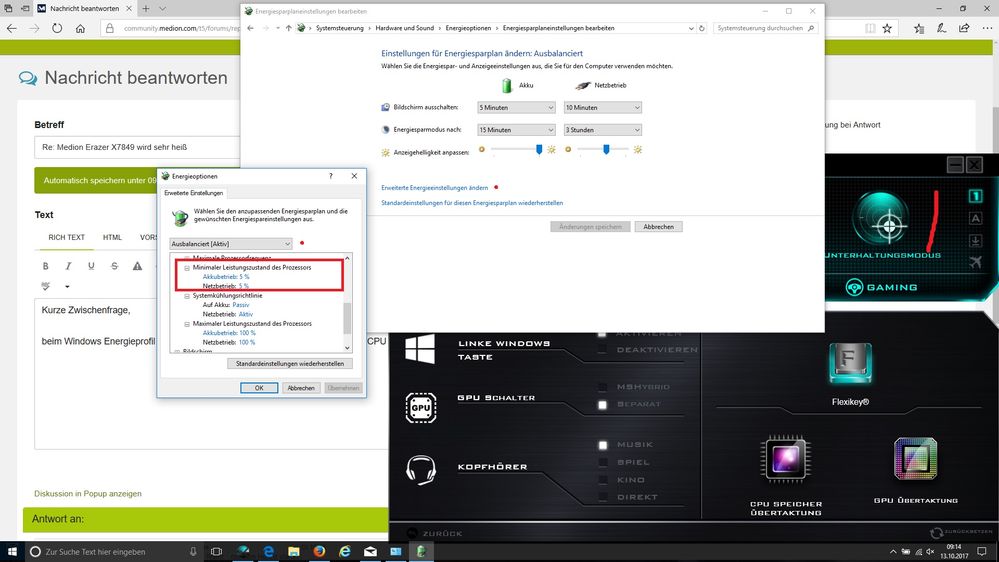
Task: Click the Italic formatting icon
Action: point(68,266)
